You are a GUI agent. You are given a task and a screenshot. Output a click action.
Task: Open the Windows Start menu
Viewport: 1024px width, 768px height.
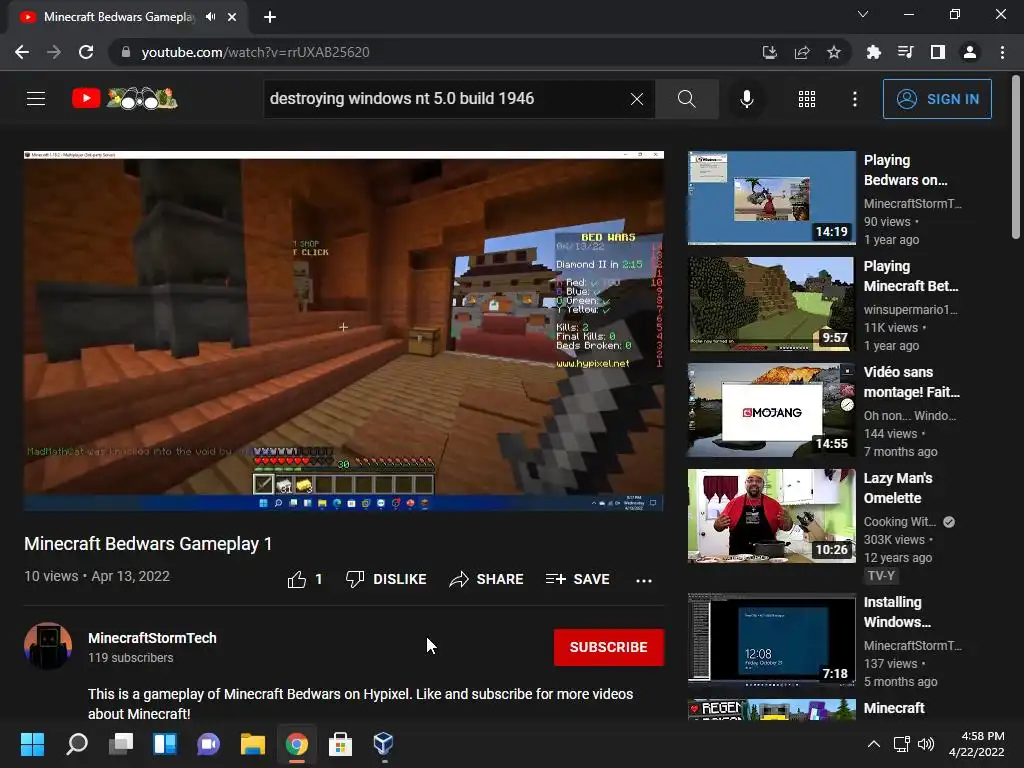click(32, 744)
